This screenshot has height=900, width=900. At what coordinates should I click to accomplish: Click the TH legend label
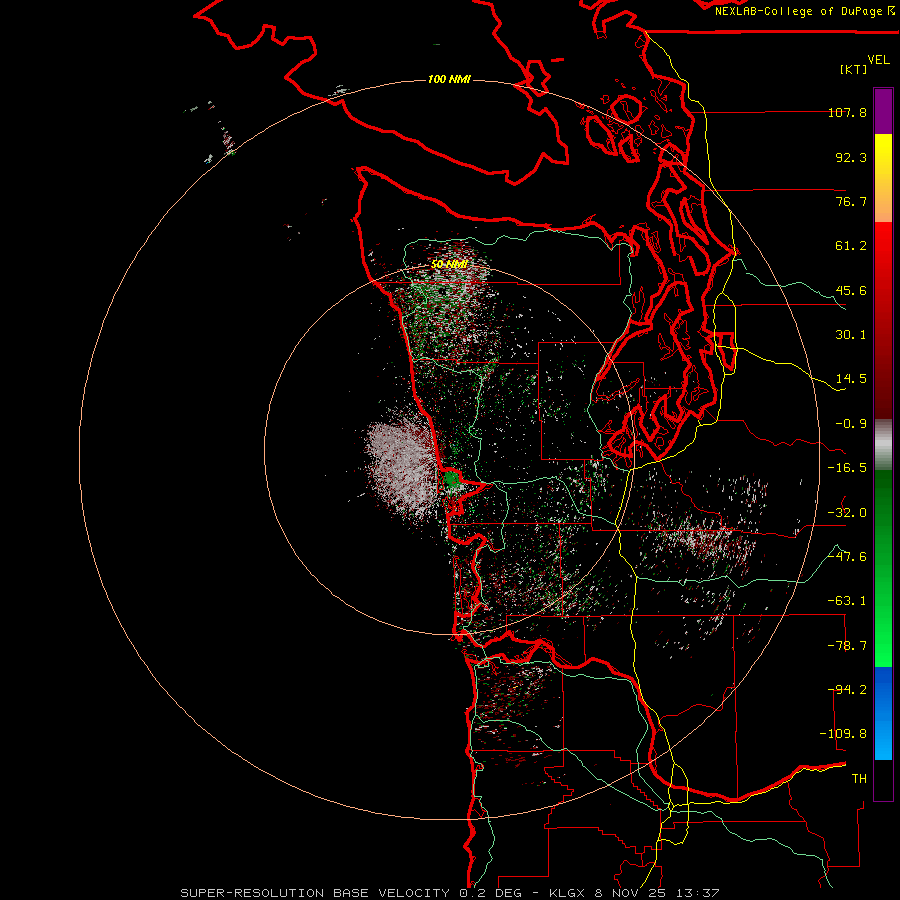tap(859, 779)
